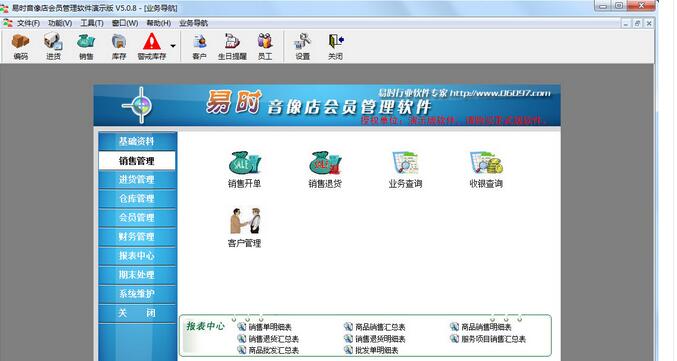Open the 客户管理 handshake icon
Screen dimensions: 677x361
(244, 228)
